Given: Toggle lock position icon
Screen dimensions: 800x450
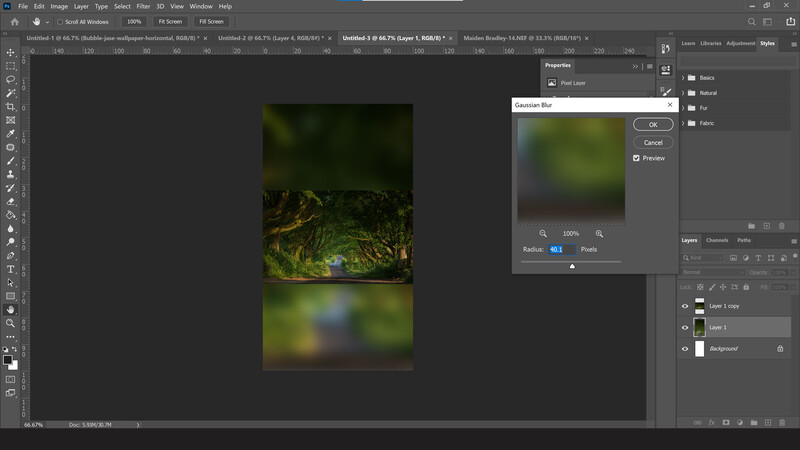Looking at the screenshot, I should click(723, 287).
